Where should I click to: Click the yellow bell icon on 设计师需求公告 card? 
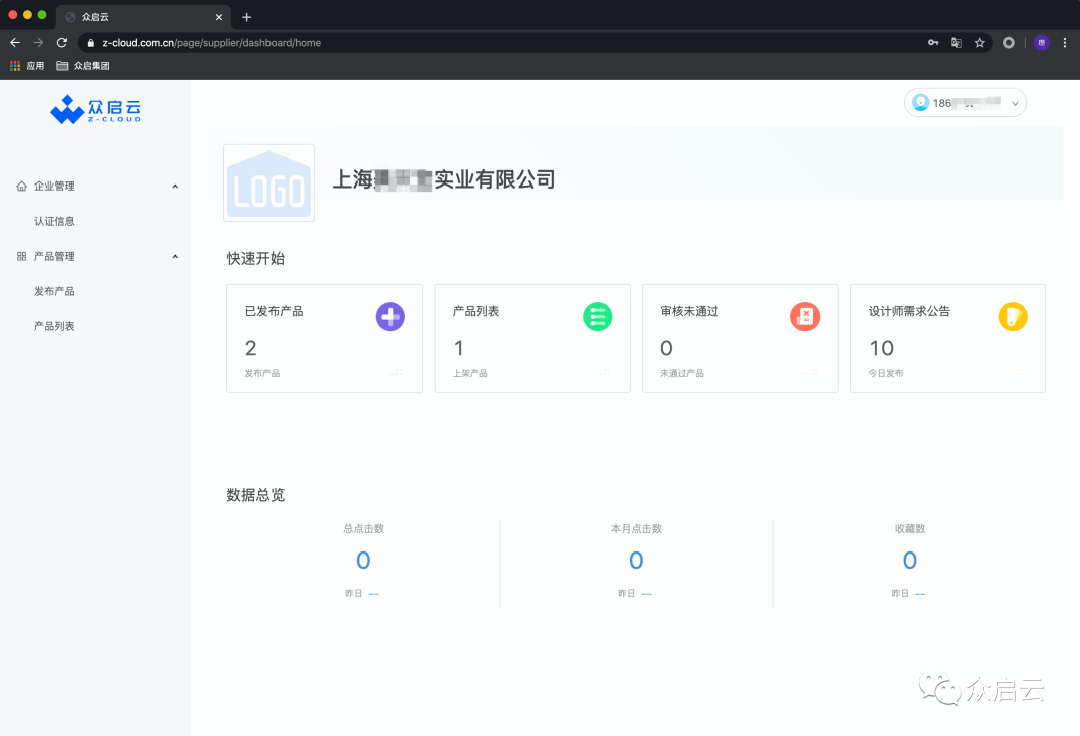click(x=1012, y=316)
